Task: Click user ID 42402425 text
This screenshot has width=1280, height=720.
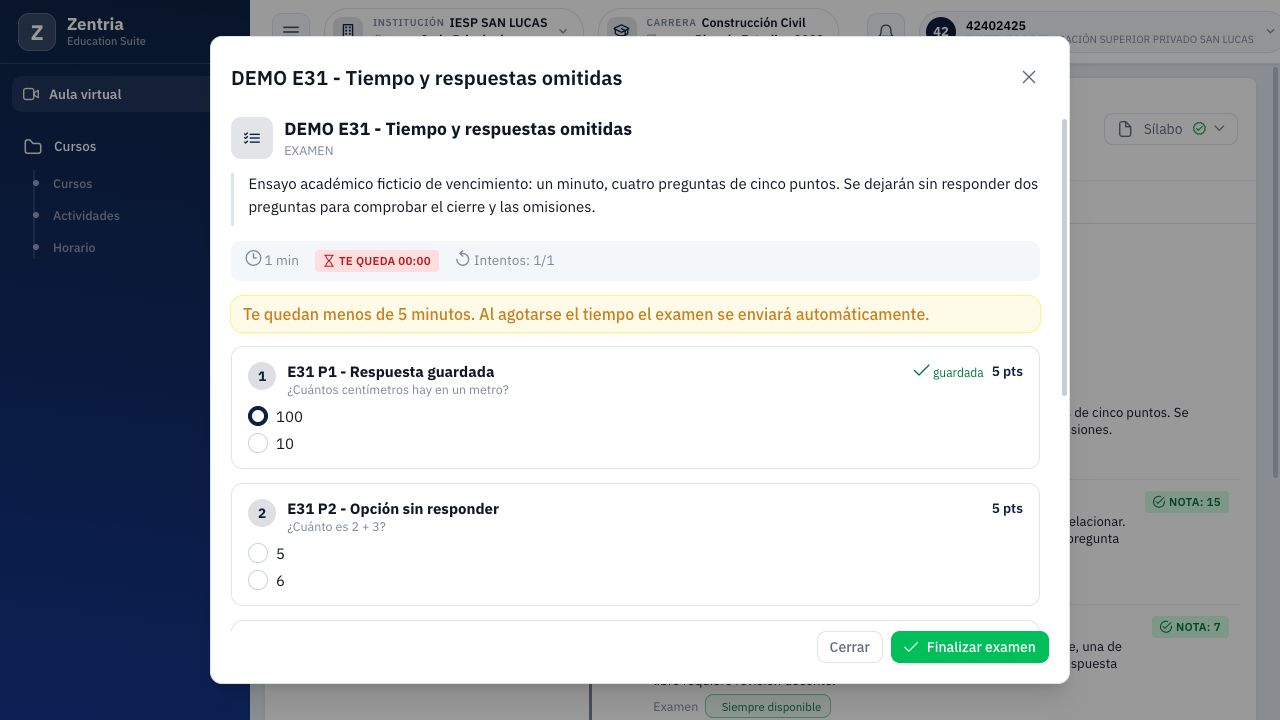Action: pos(996,25)
